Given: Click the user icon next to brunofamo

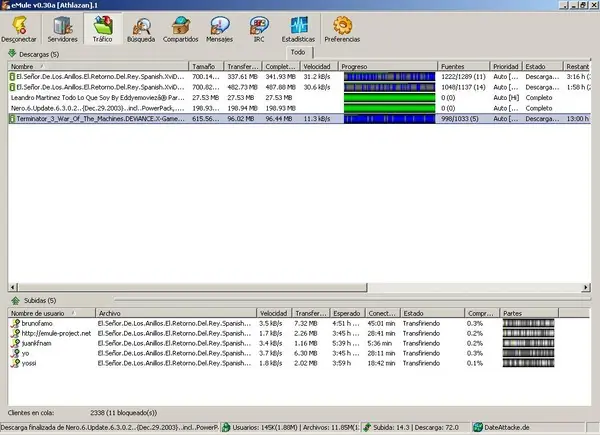Looking at the screenshot, I should (15, 323).
